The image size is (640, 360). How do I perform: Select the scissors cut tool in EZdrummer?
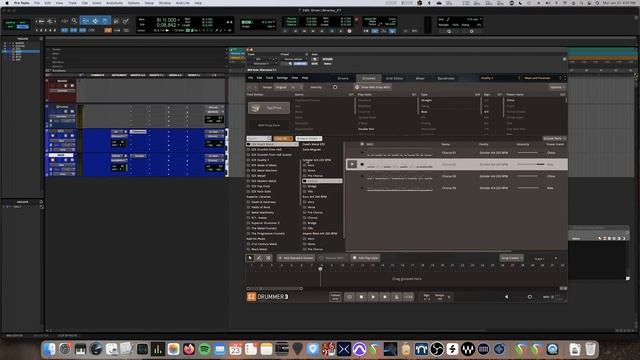point(259,258)
